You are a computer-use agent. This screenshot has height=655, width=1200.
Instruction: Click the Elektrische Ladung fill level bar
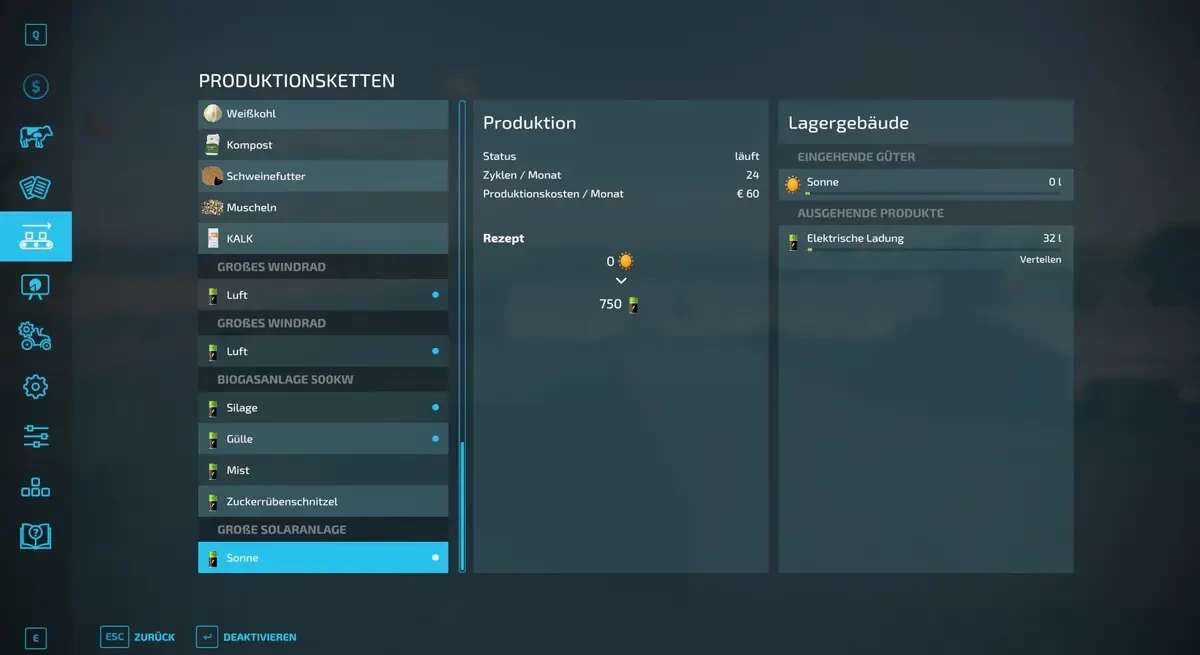(x=932, y=250)
